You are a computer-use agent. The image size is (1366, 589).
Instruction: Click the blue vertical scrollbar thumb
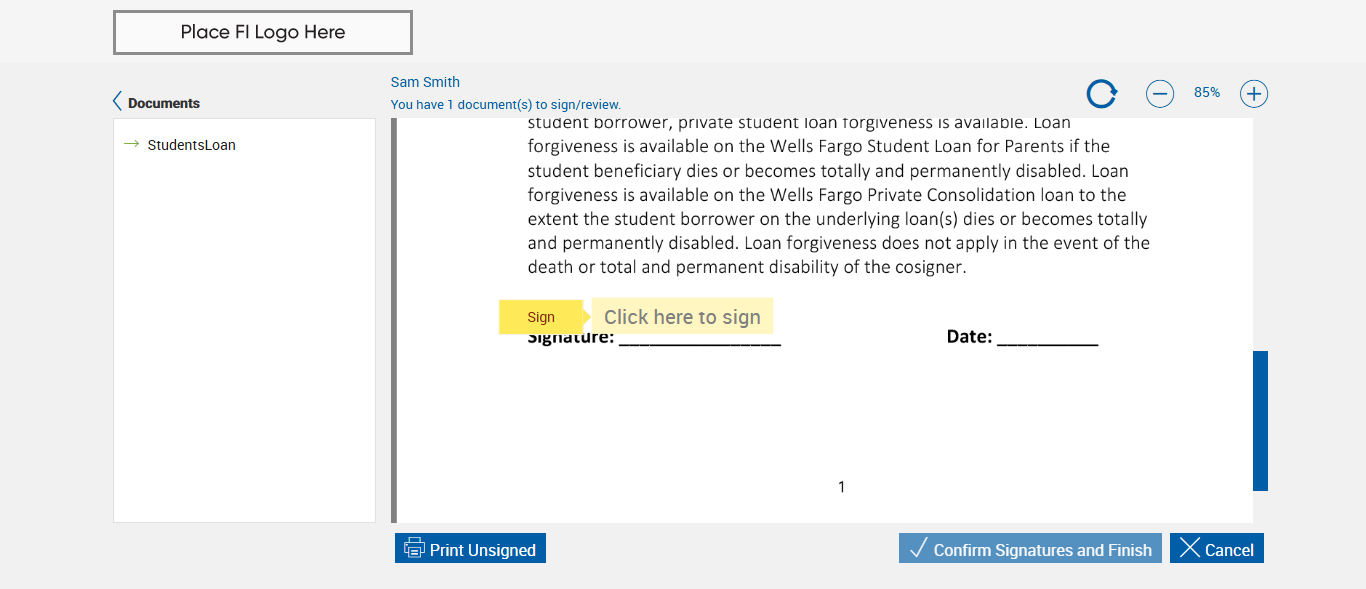(1260, 420)
